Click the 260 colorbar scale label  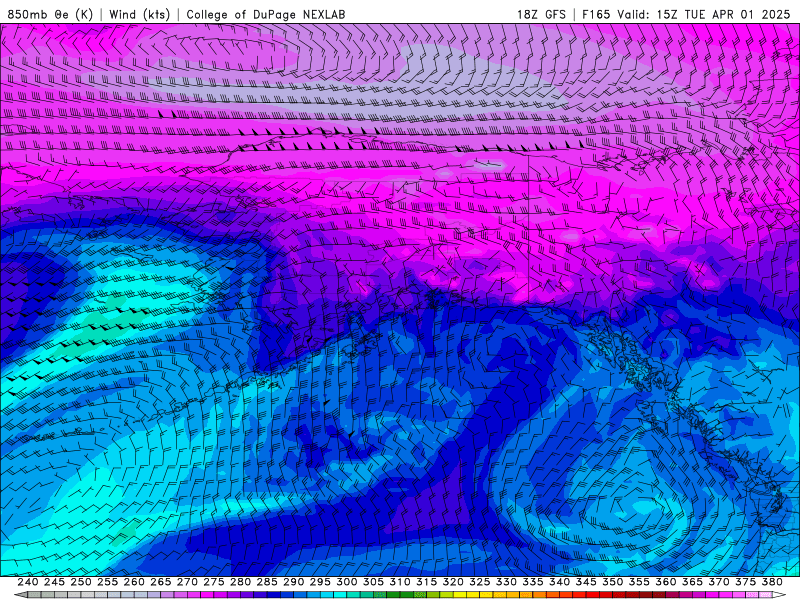pyautogui.click(x=134, y=582)
